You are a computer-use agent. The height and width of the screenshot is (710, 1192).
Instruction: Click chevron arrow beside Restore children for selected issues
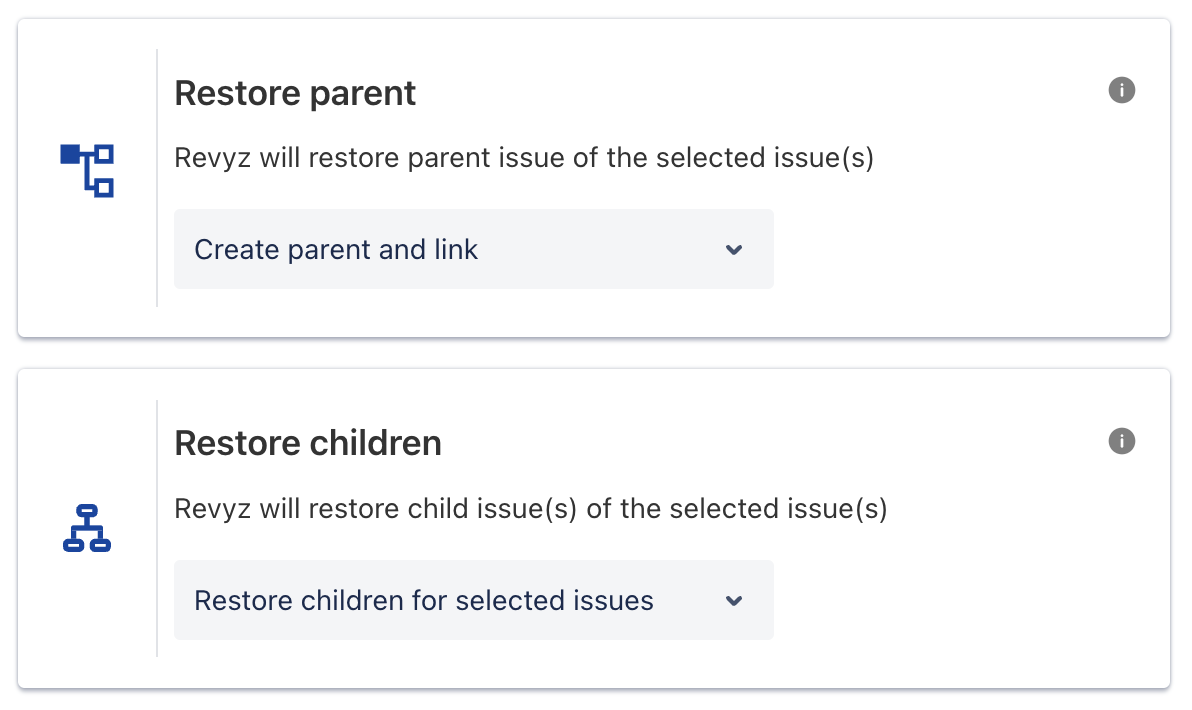tap(734, 601)
